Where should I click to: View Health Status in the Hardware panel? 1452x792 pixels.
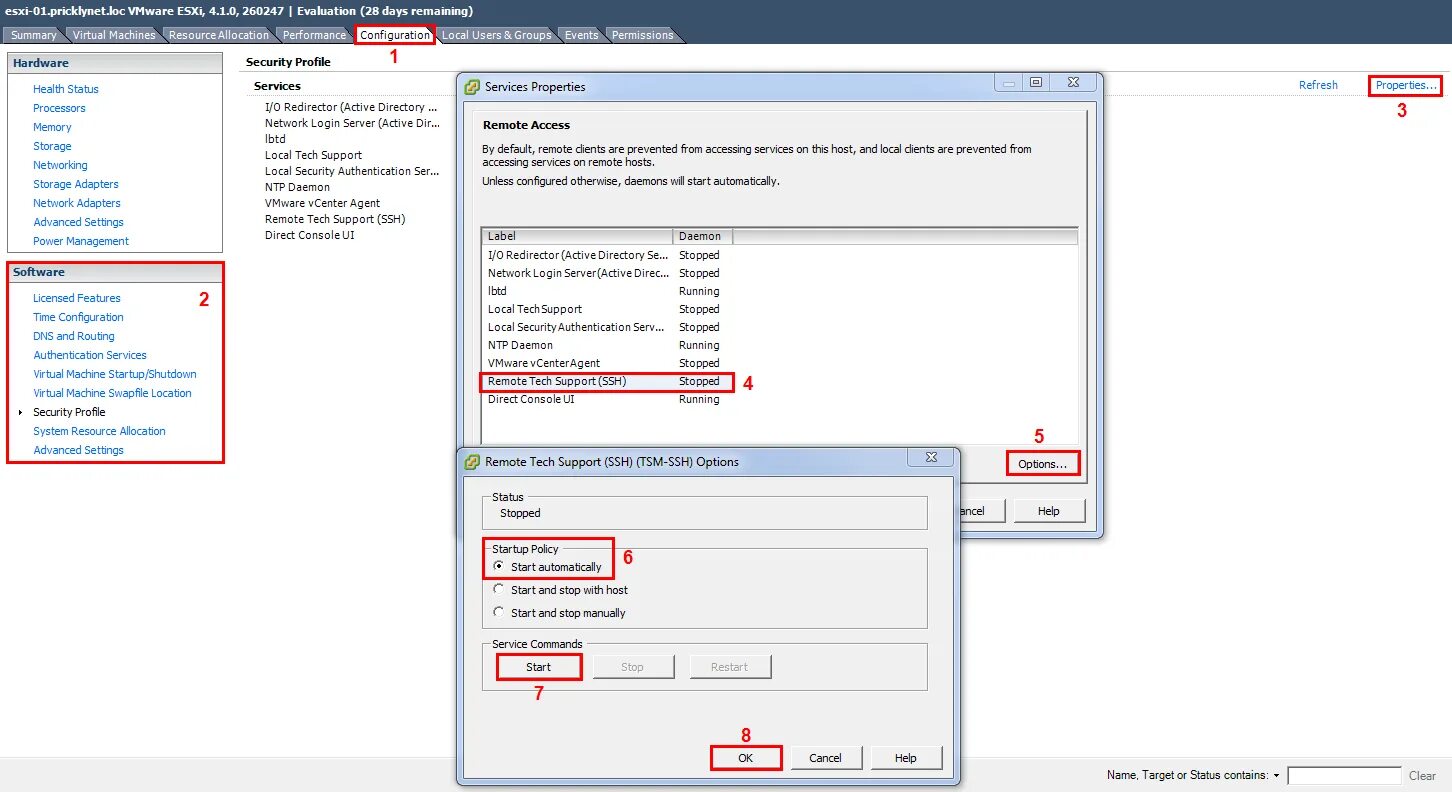66,88
